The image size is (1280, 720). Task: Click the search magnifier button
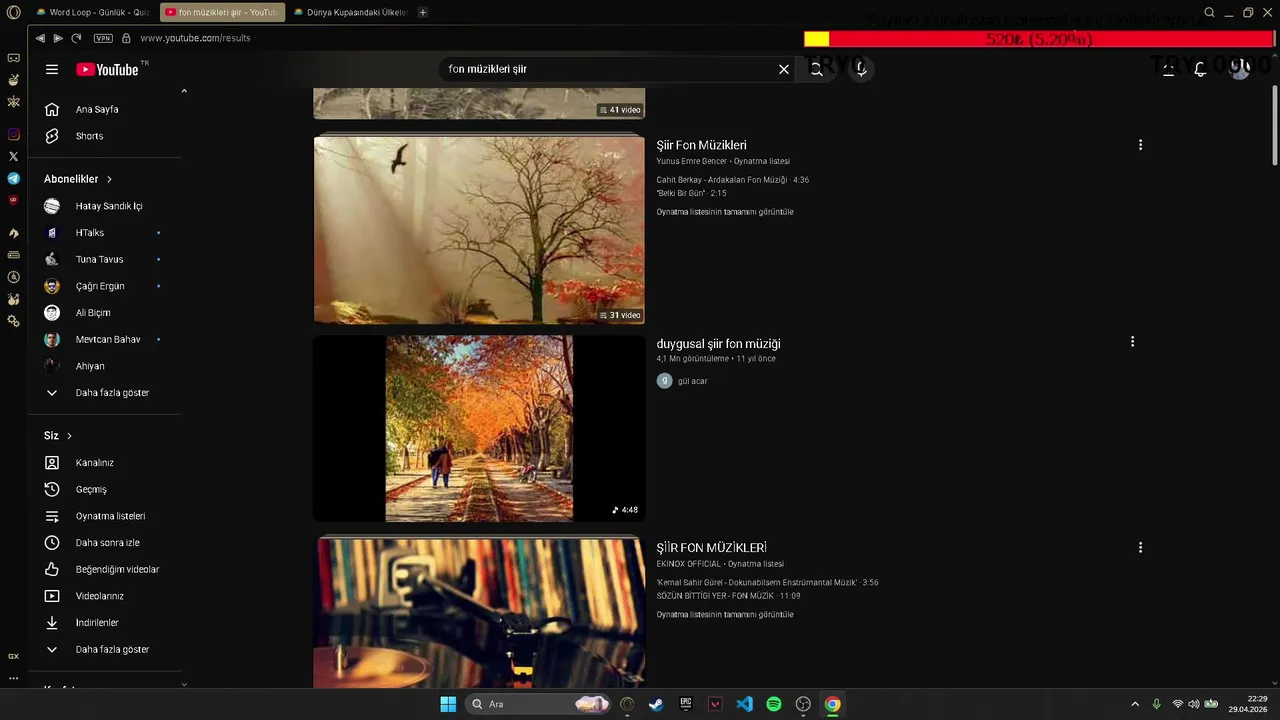(x=817, y=69)
